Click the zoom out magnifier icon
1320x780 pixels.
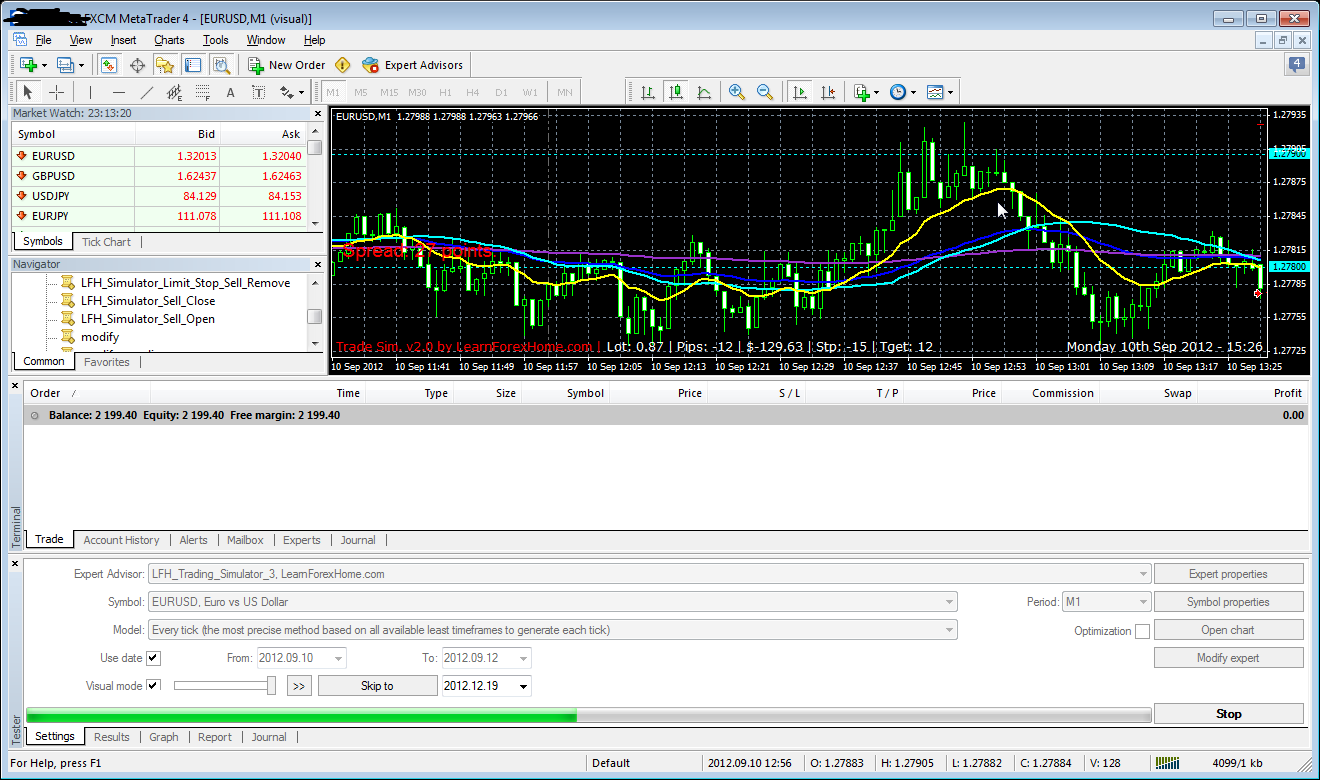tap(765, 92)
